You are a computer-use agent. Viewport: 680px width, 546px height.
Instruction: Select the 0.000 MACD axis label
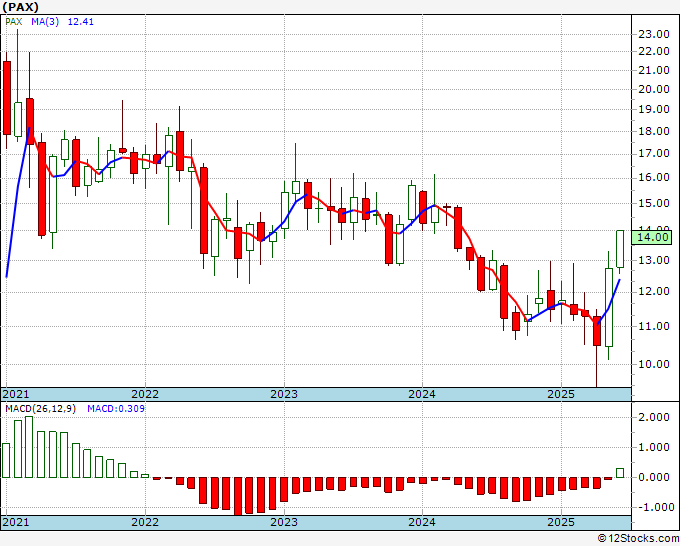coord(655,477)
